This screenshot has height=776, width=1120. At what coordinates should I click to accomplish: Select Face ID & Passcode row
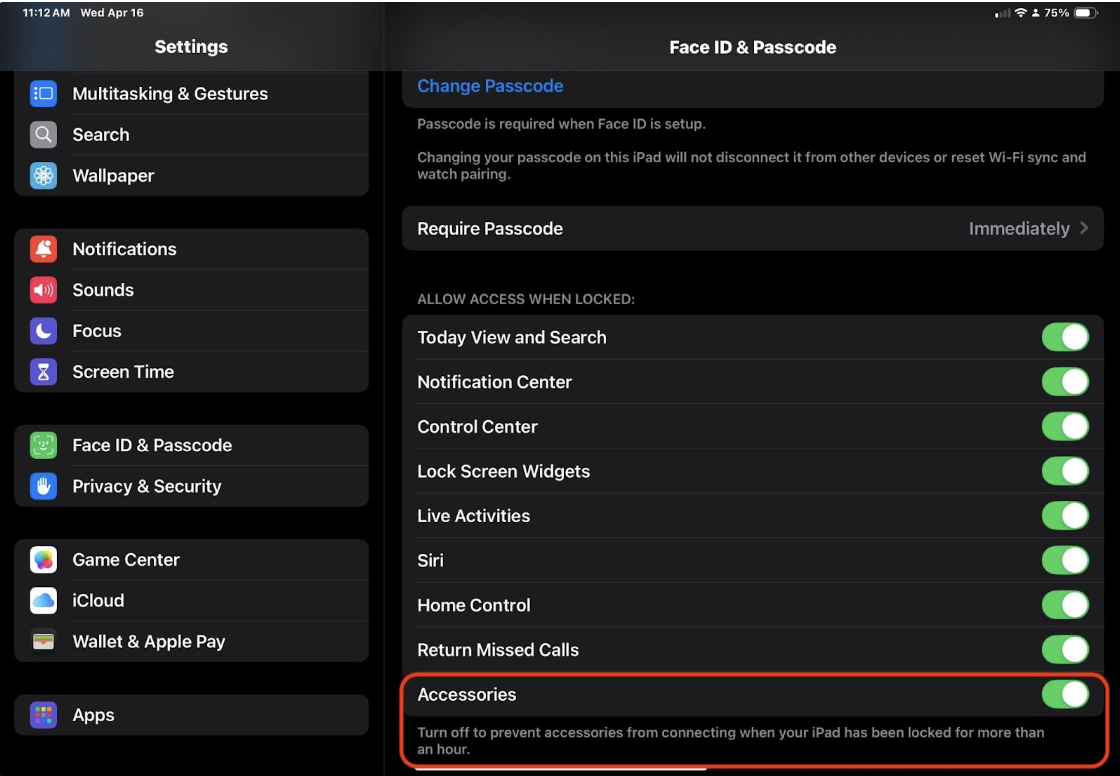click(191, 445)
